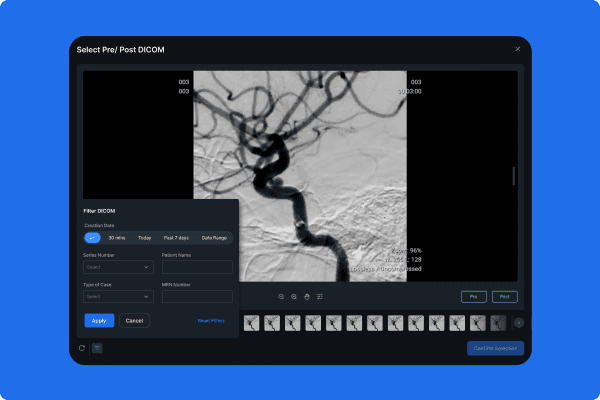
Task: Open the Series Number dropdown
Action: (118, 267)
